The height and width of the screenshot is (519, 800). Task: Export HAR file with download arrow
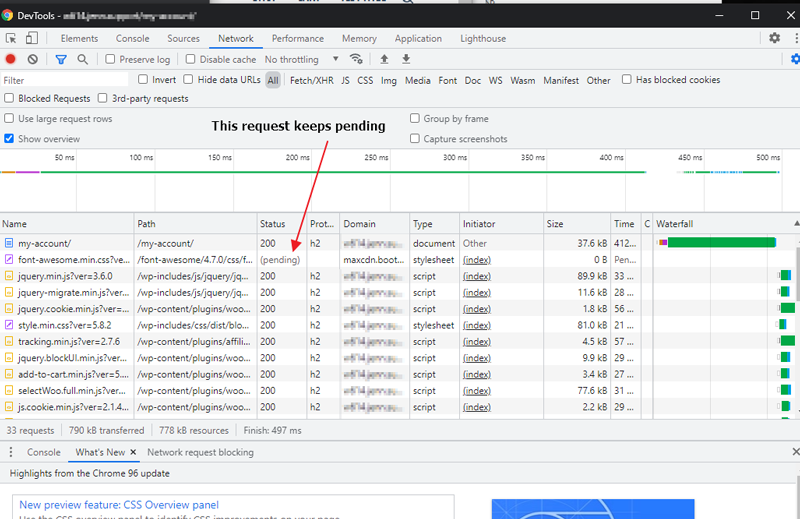[406, 59]
